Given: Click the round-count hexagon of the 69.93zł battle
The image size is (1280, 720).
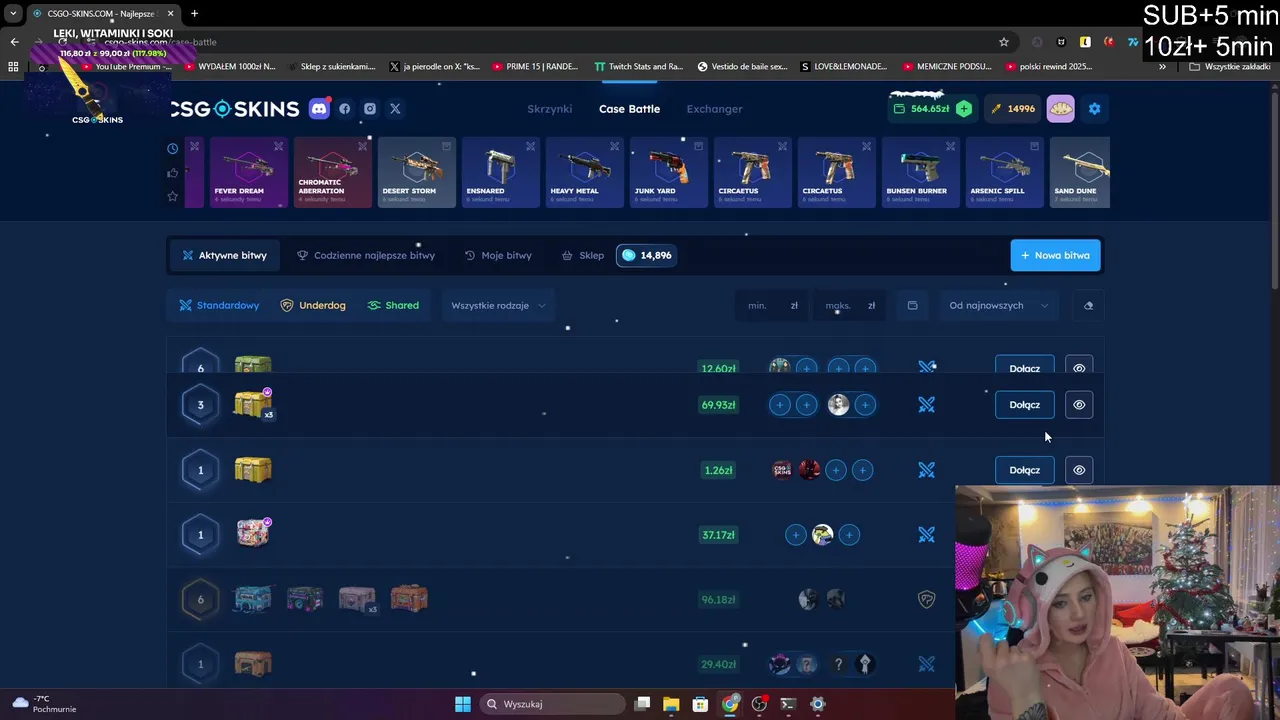Looking at the screenshot, I should click(200, 405).
